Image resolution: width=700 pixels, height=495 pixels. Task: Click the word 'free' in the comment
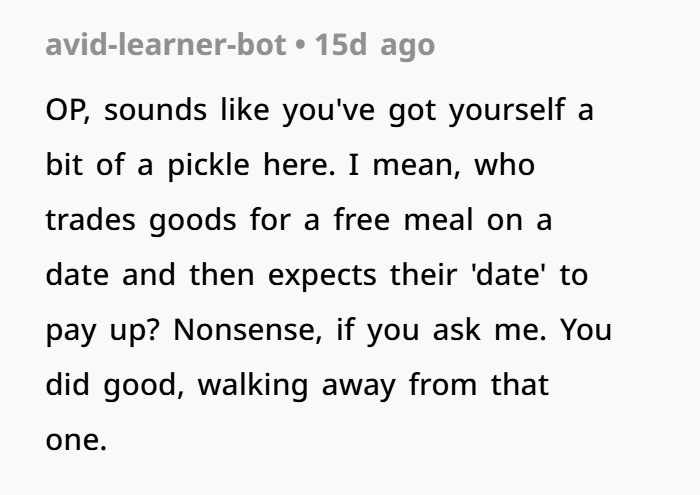(362, 220)
